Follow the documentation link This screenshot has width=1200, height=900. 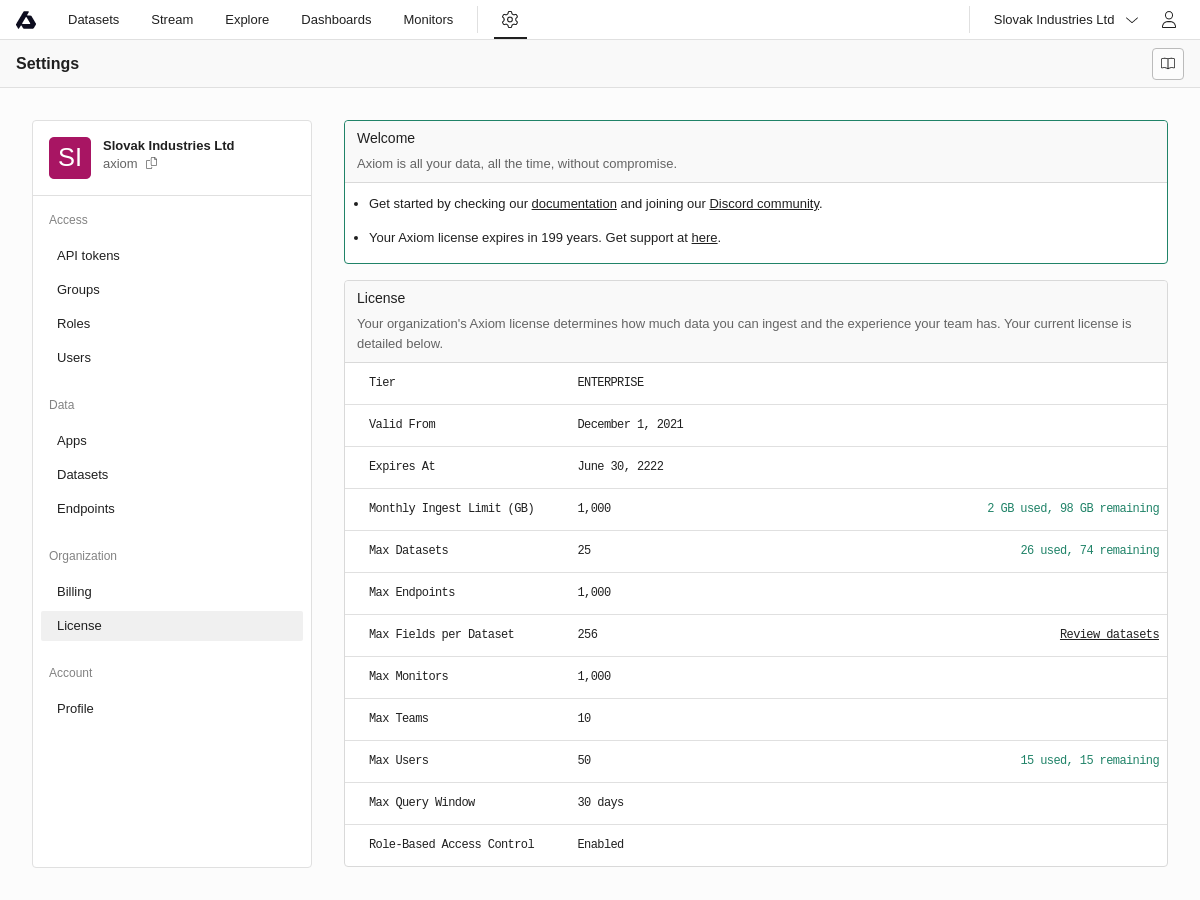pyautogui.click(x=574, y=204)
